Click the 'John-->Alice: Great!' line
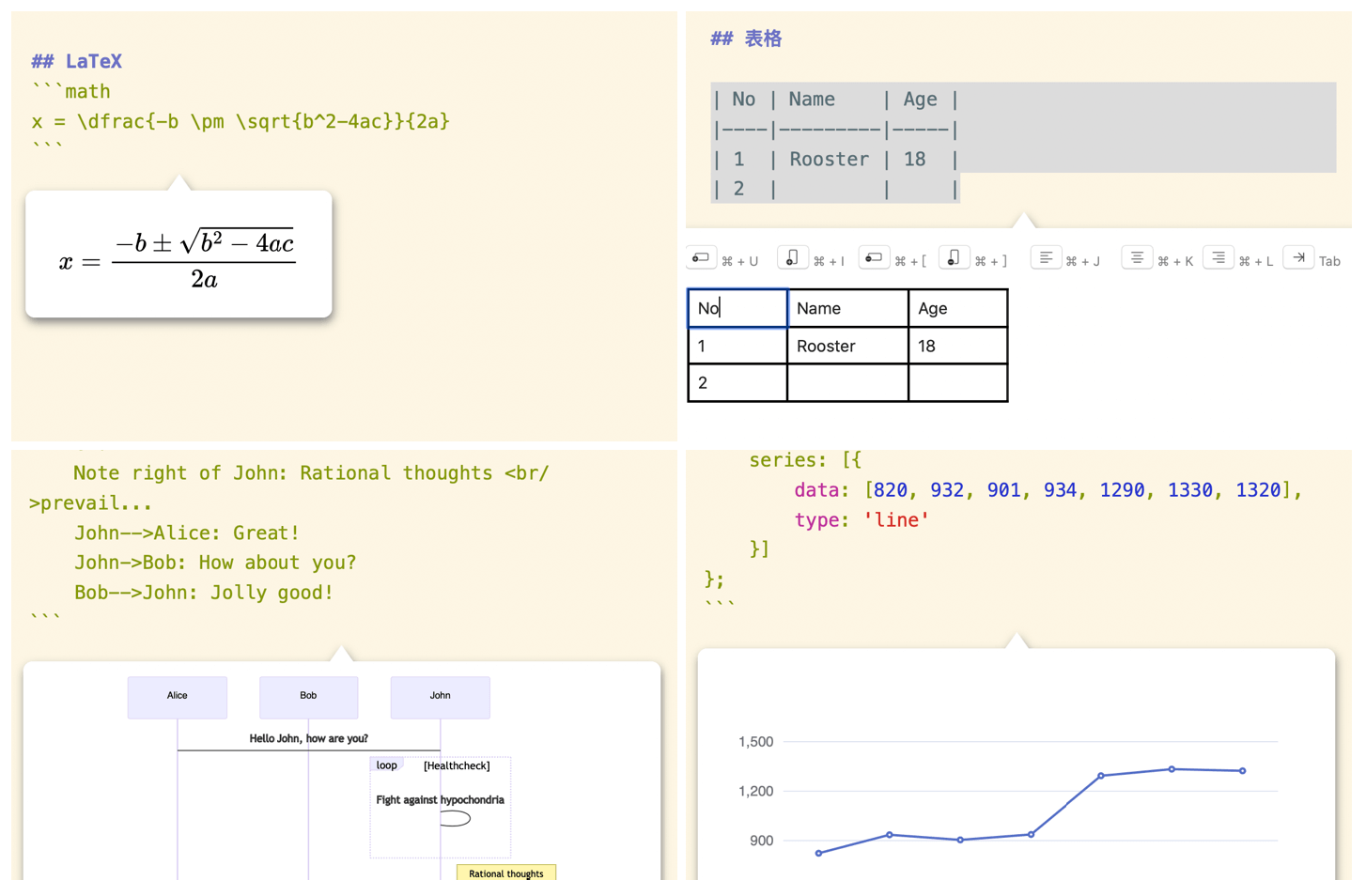The height and width of the screenshot is (896, 1366). pyautogui.click(x=187, y=533)
